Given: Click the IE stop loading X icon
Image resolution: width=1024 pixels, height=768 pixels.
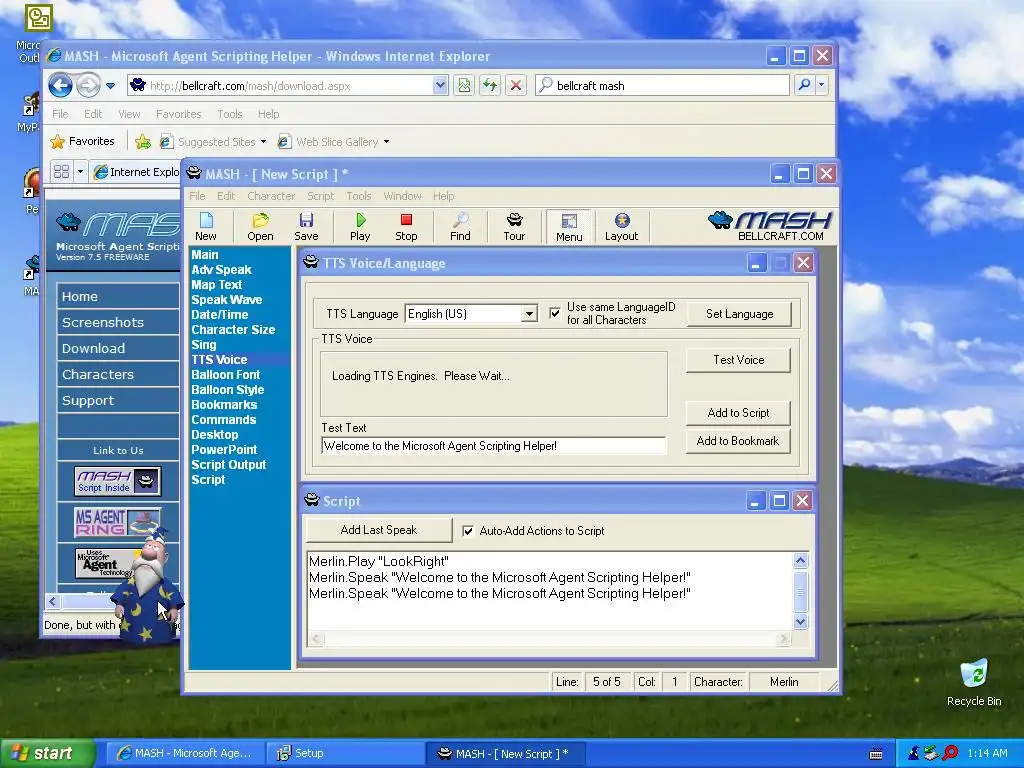Looking at the screenshot, I should coord(516,86).
